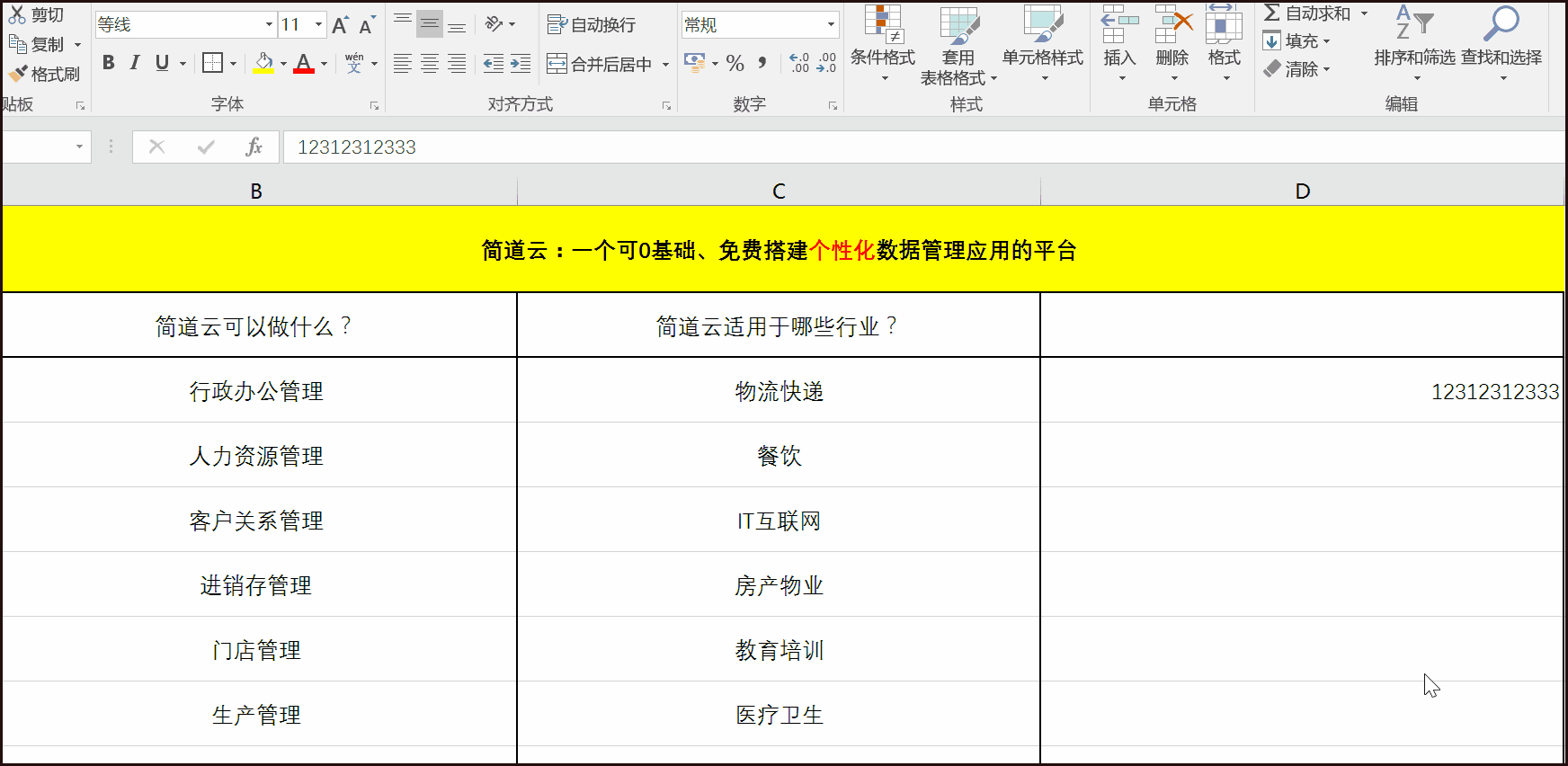Open the fill color dropdown arrow
This screenshot has width=1568, height=766.
pyautogui.click(x=283, y=64)
